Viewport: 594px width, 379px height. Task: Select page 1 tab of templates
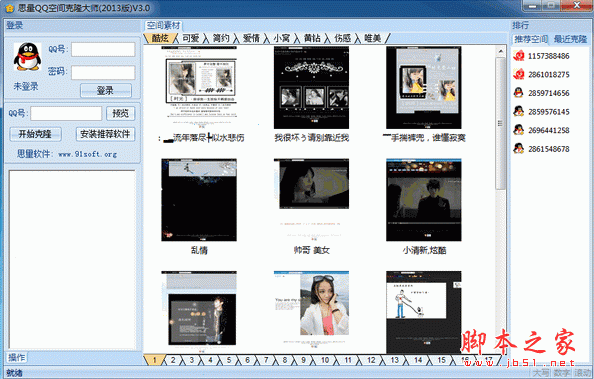[154, 360]
